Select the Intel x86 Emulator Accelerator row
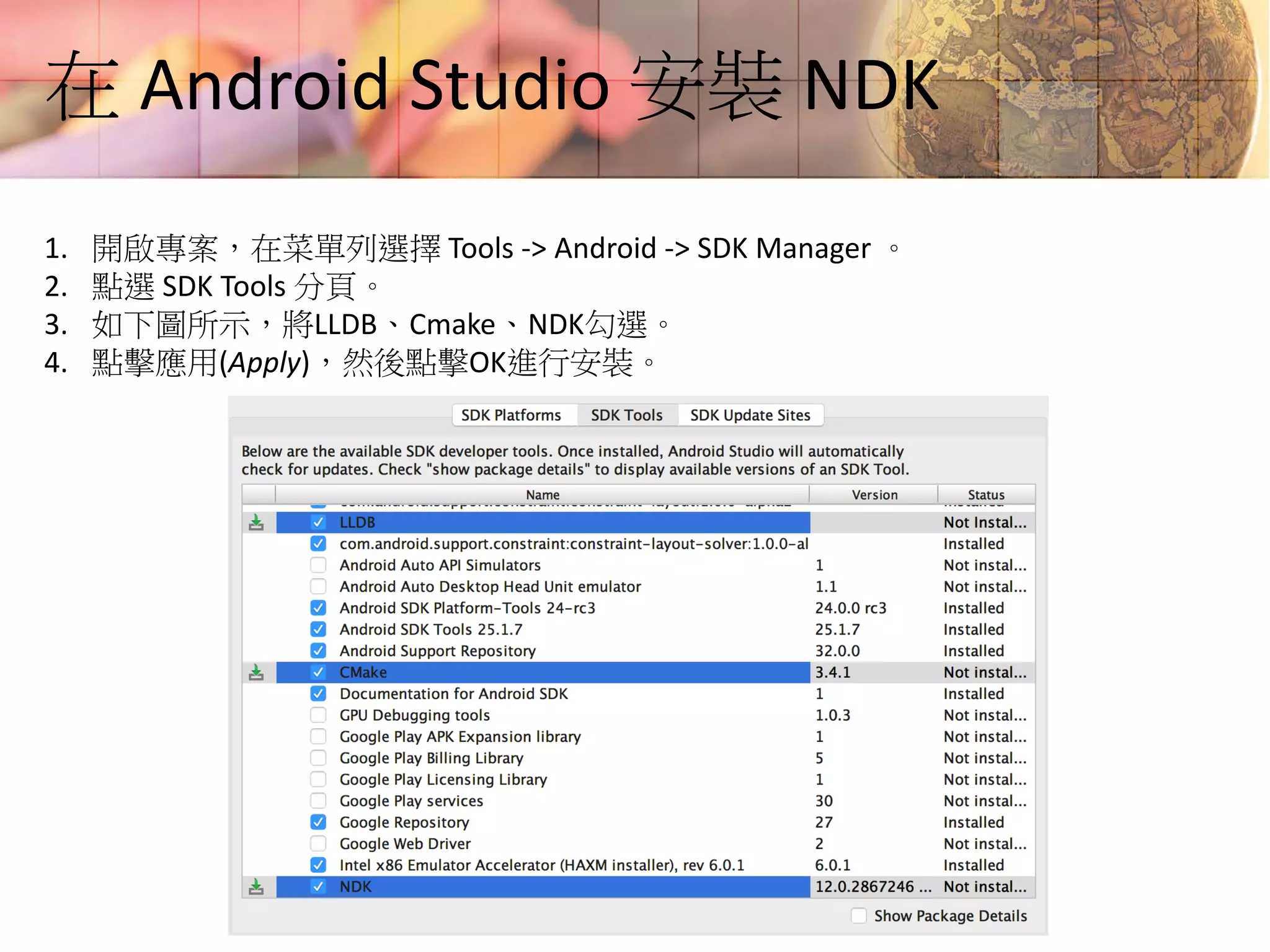The height and width of the screenshot is (952, 1270). (541, 865)
